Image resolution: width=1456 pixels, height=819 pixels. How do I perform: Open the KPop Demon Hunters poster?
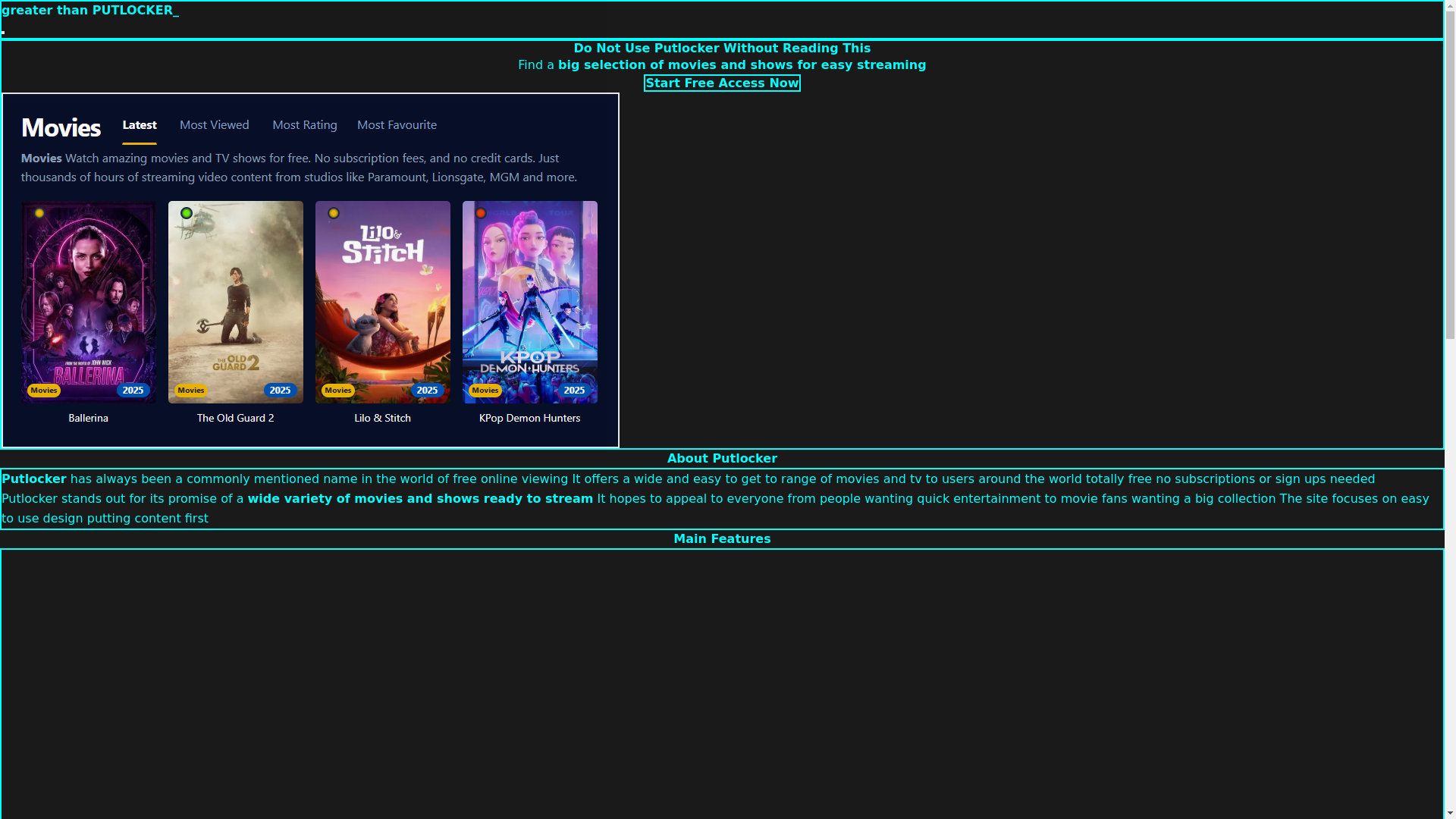coord(530,302)
